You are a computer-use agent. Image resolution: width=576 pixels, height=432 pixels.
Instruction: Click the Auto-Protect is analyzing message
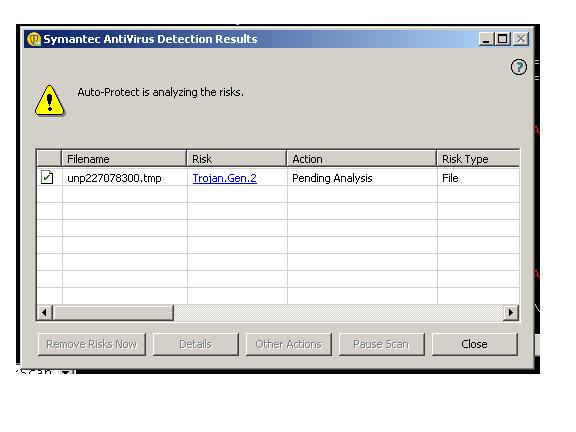tap(161, 92)
